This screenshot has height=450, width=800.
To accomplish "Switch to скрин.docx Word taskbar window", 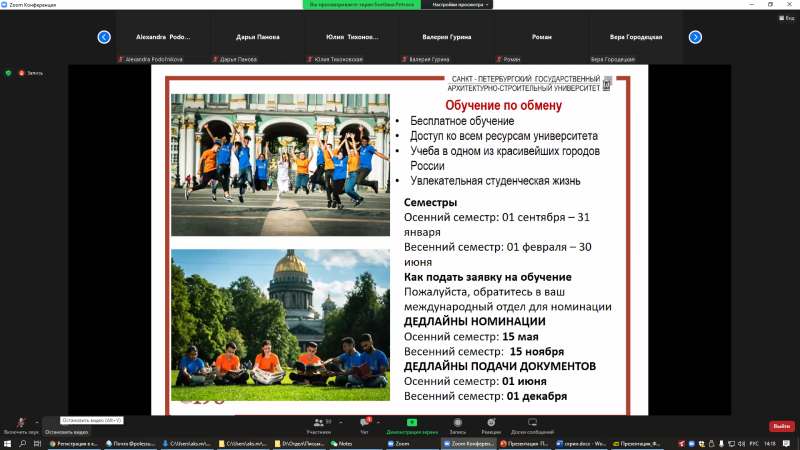I will click(x=581, y=444).
